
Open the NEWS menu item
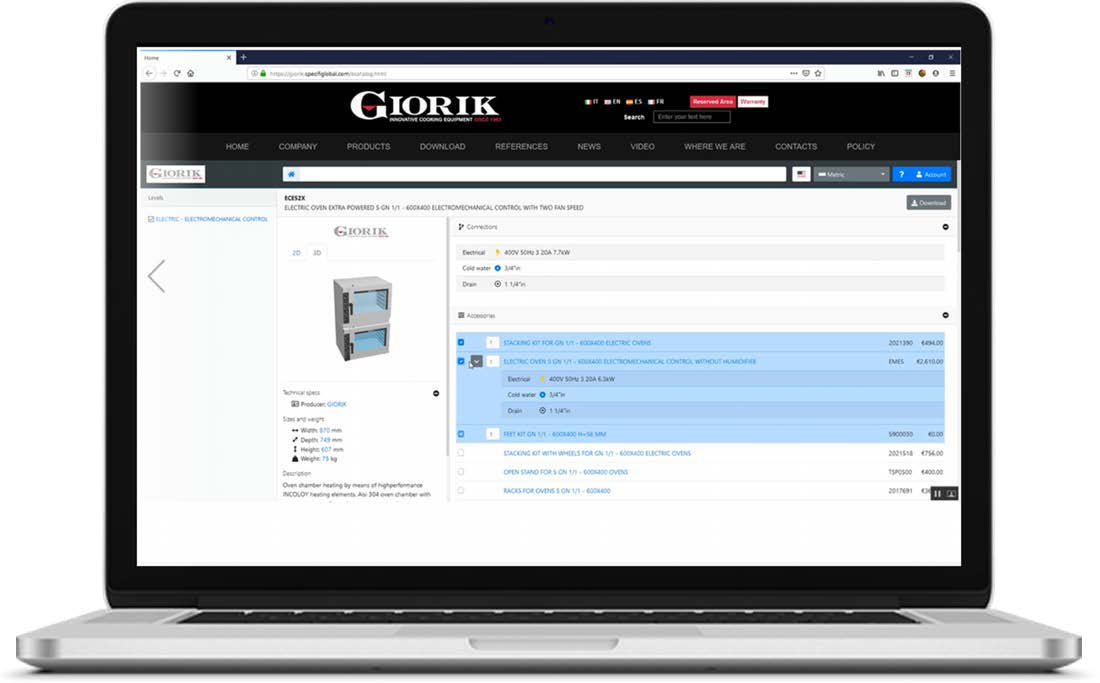589,147
